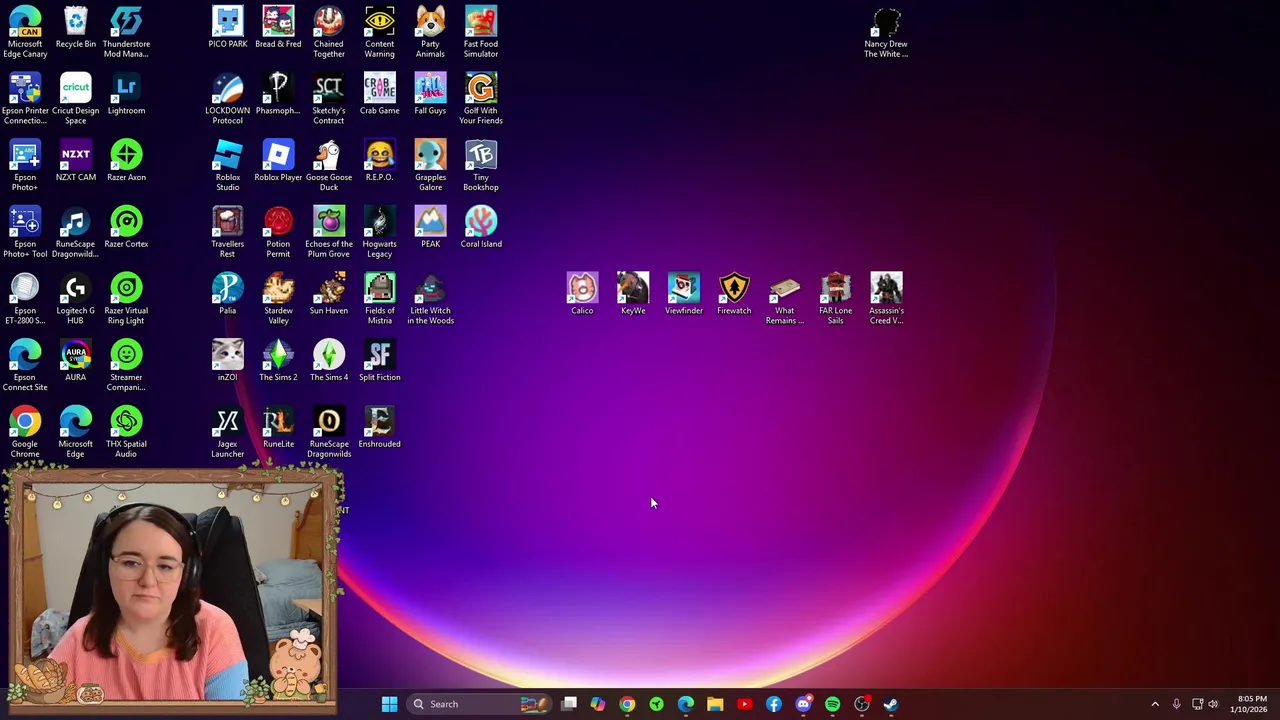This screenshot has height=720, width=1280.
Task: Select Golf With Your Friends icon
Action: point(481,99)
